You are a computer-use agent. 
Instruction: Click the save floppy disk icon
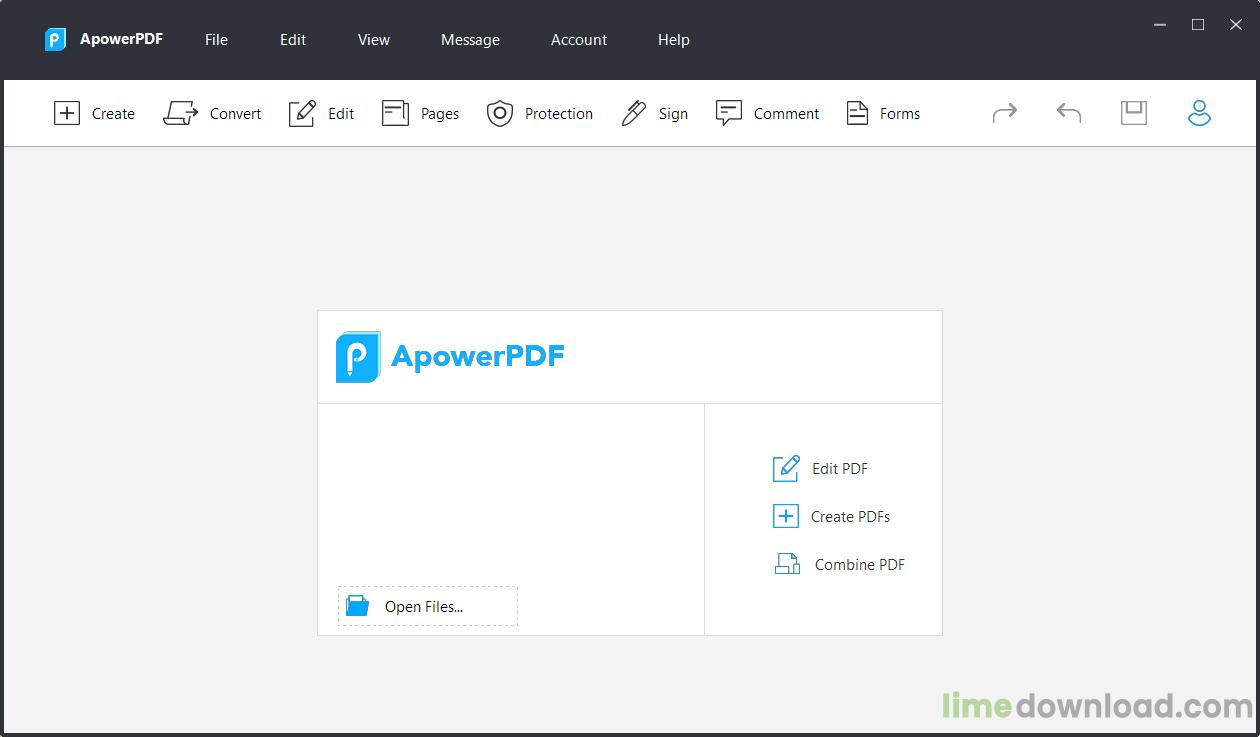click(x=1133, y=113)
